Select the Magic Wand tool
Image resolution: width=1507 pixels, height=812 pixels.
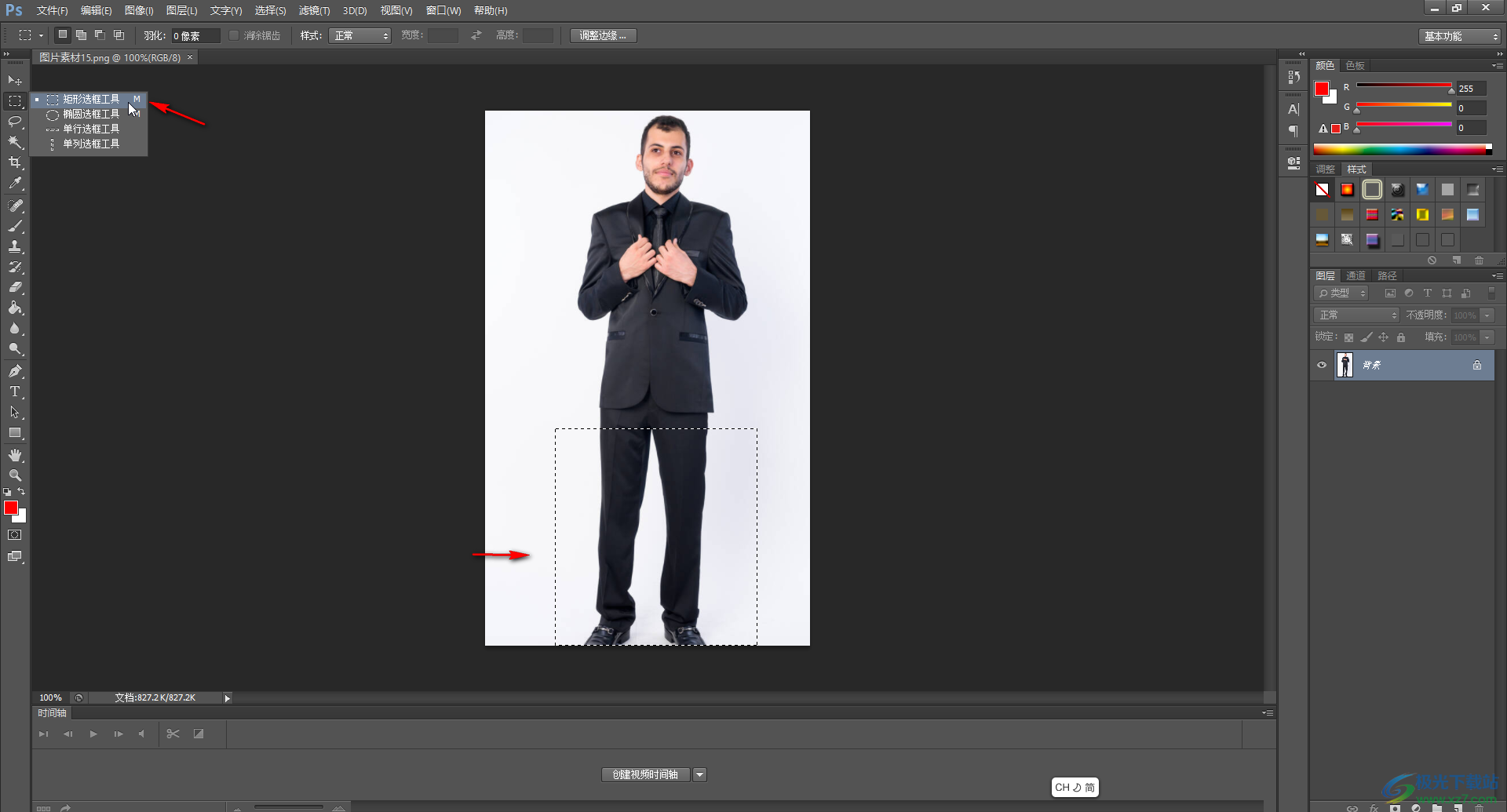[15, 142]
